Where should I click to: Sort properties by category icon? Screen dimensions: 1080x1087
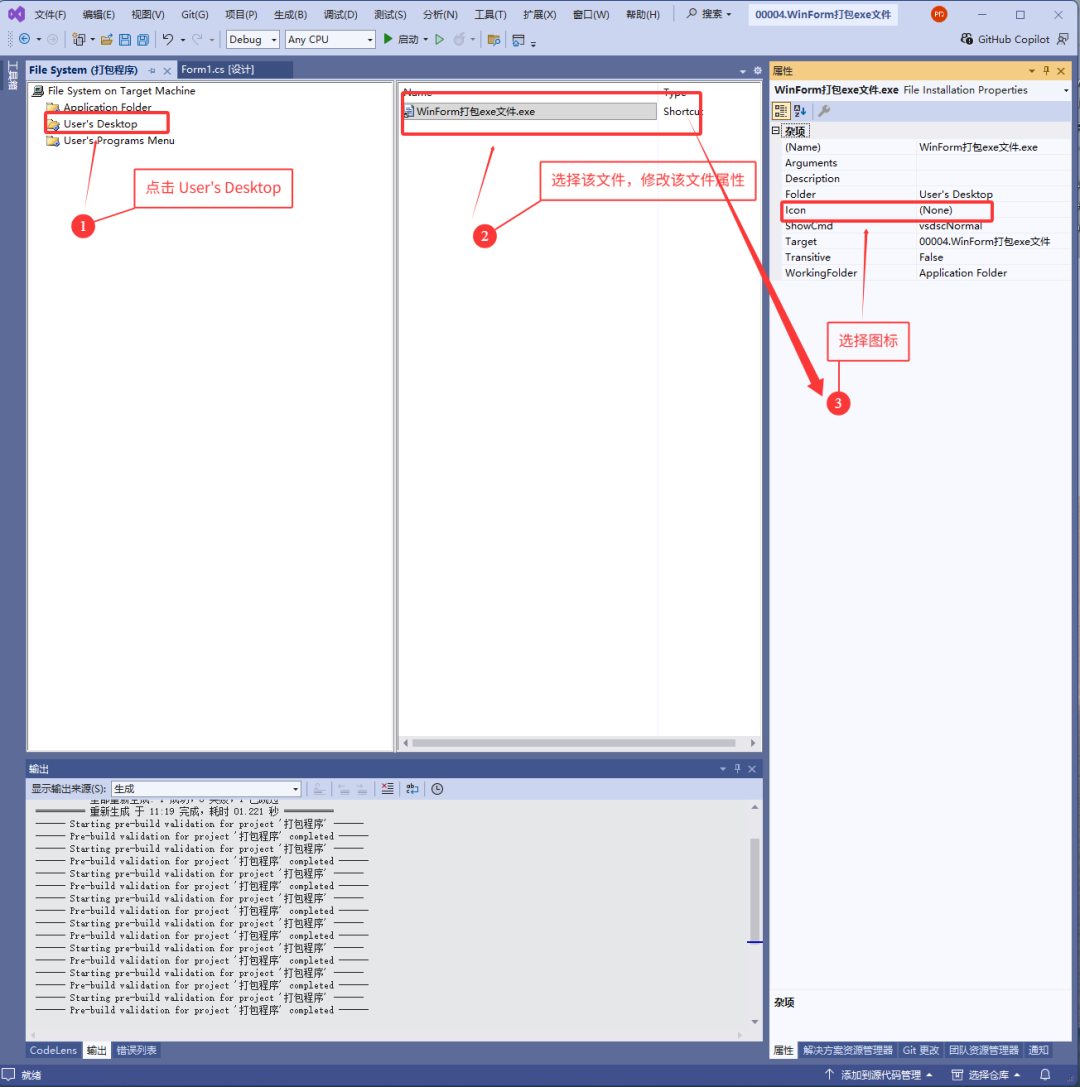(x=781, y=111)
